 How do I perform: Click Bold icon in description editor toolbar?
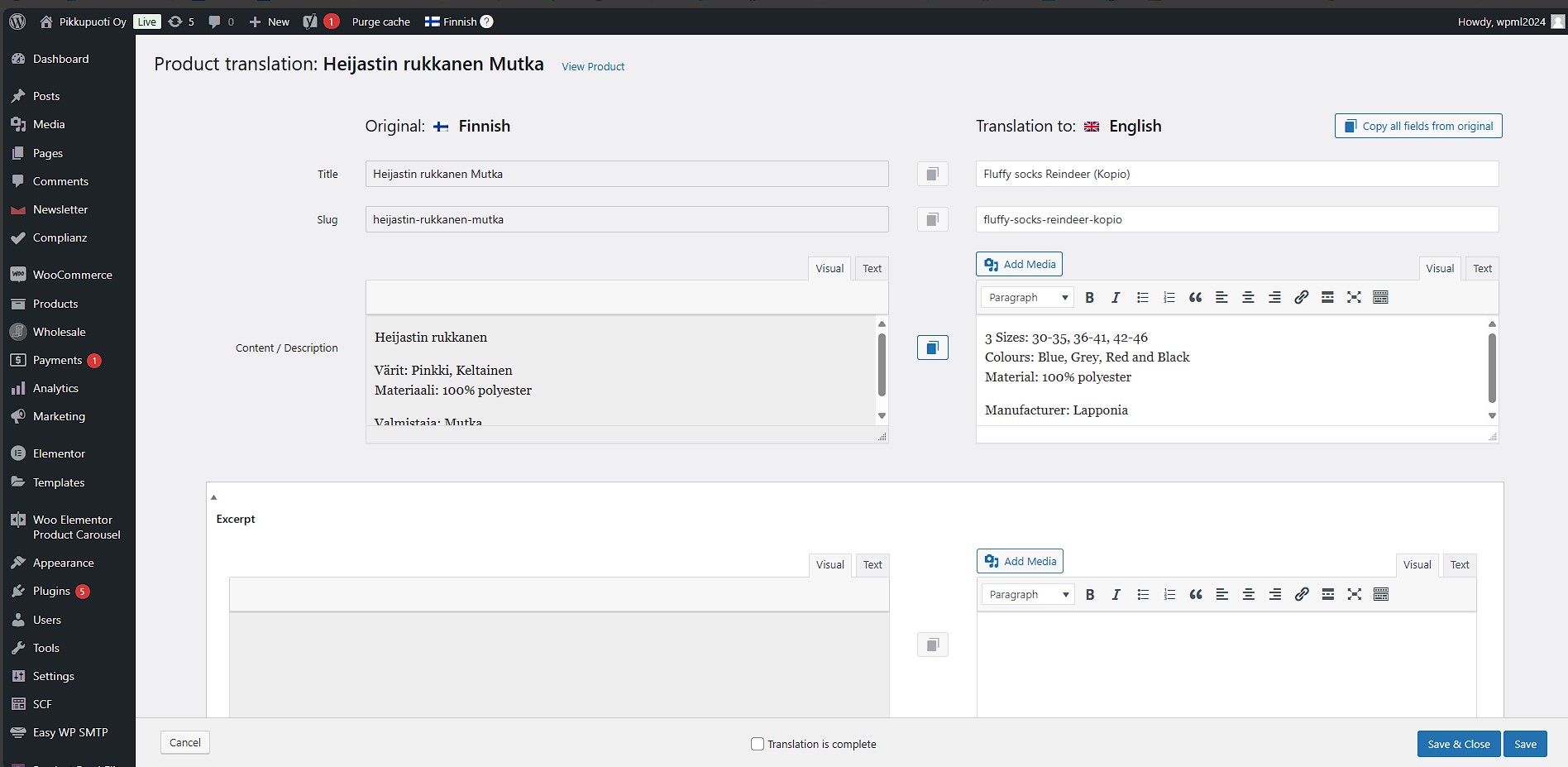point(1089,298)
